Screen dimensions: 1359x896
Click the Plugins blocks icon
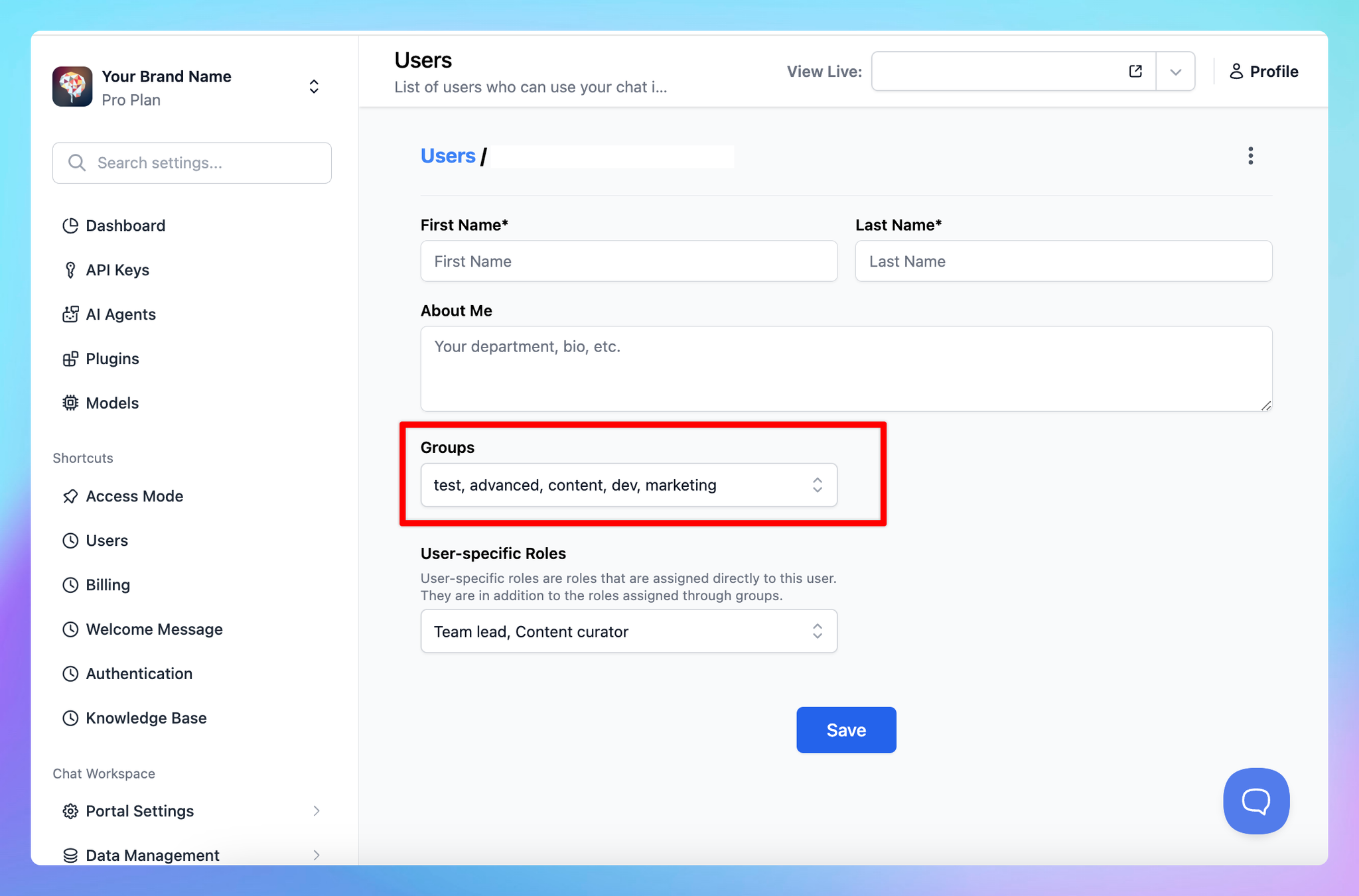pyautogui.click(x=70, y=359)
